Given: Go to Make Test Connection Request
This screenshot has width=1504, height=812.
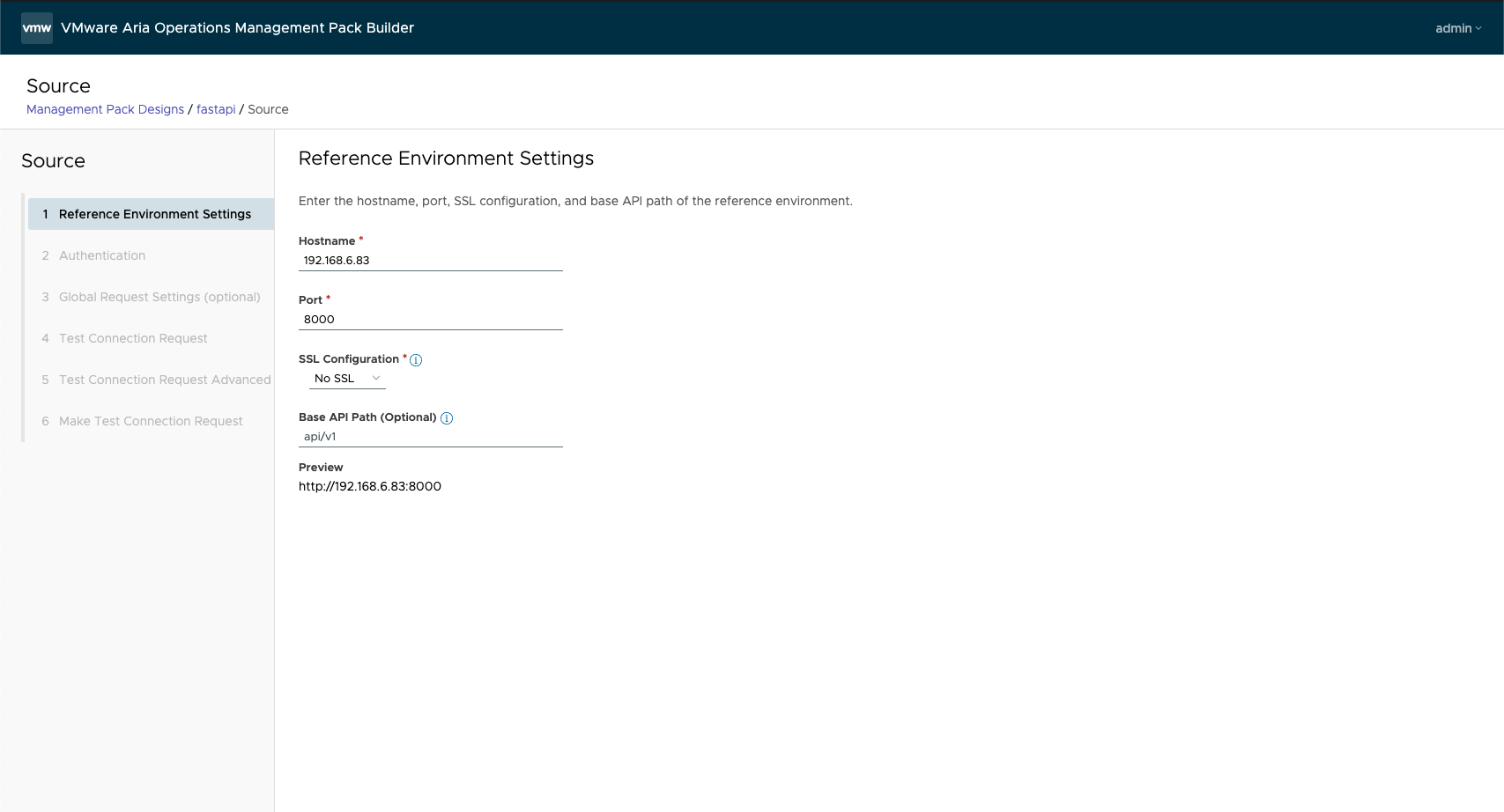Looking at the screenshot, I should pyautogui.click(x=151, y=421).
